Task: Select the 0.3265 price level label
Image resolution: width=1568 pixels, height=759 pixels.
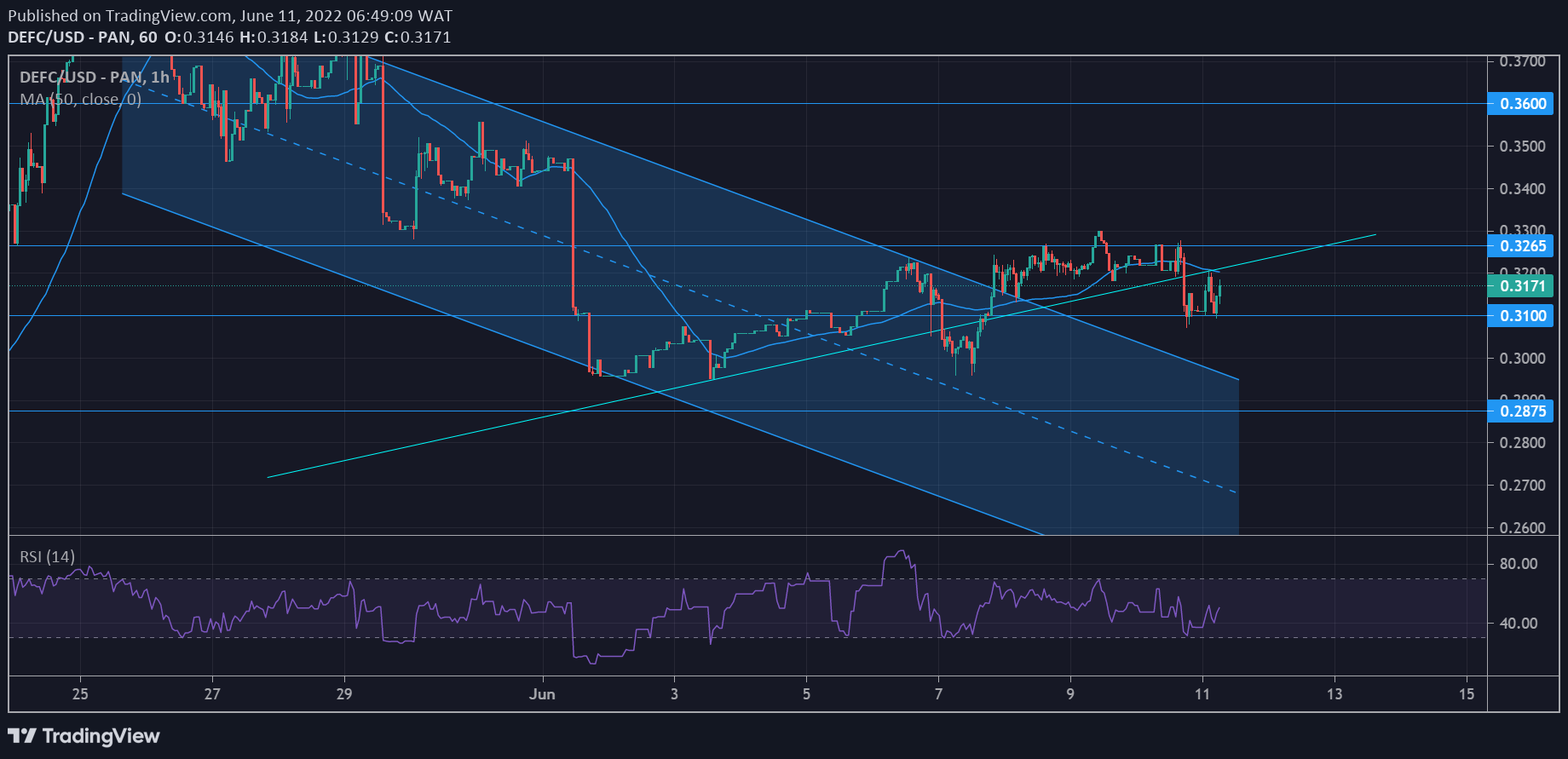Action: pyautogui.click(x=1521, y=246)
